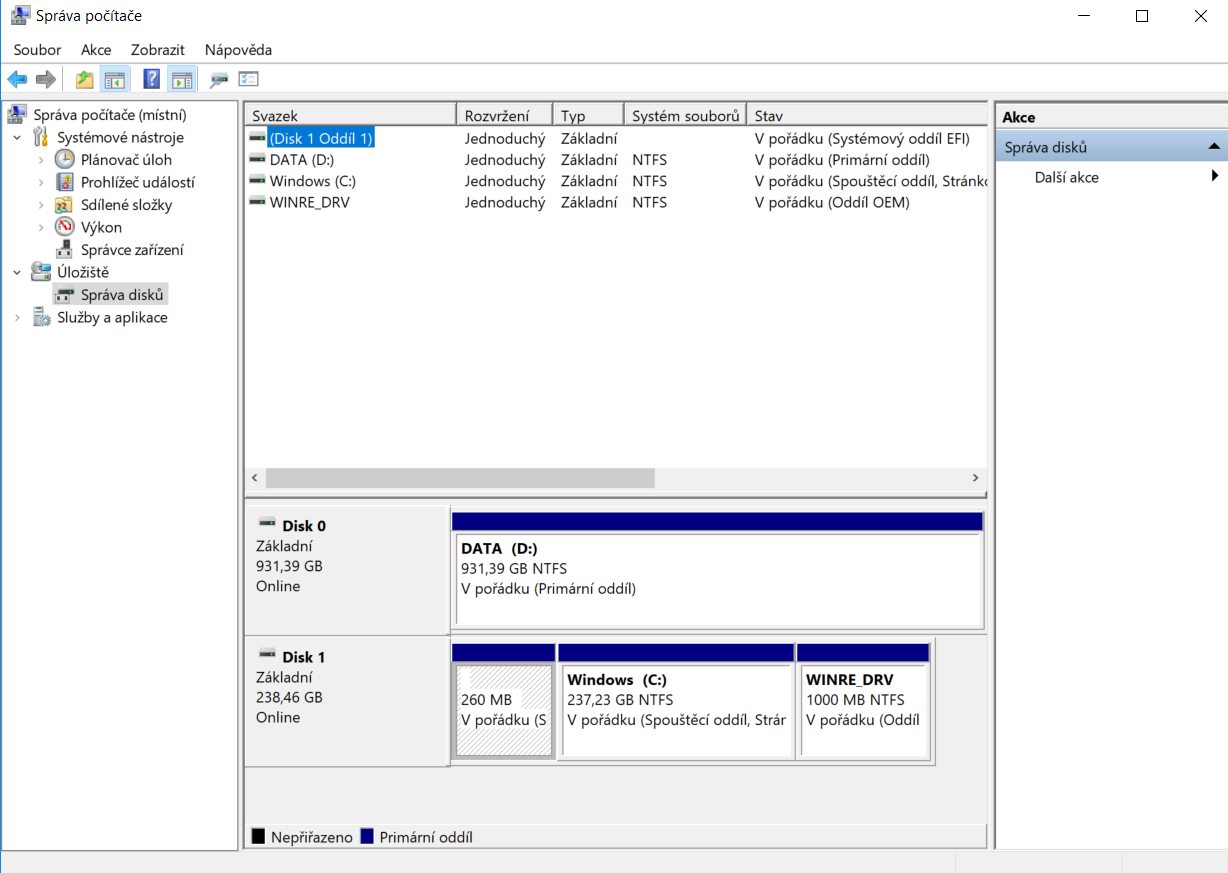Toggle the Show/Hide Console Tree toolbar icon
This screenshot has height=873, width=1228.
(x=114, y=79)
